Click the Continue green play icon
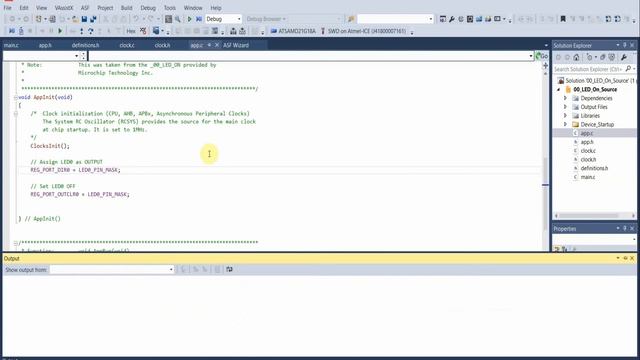Image resolution: width=640 pixels, height=360 pixels. coord(60,31)
